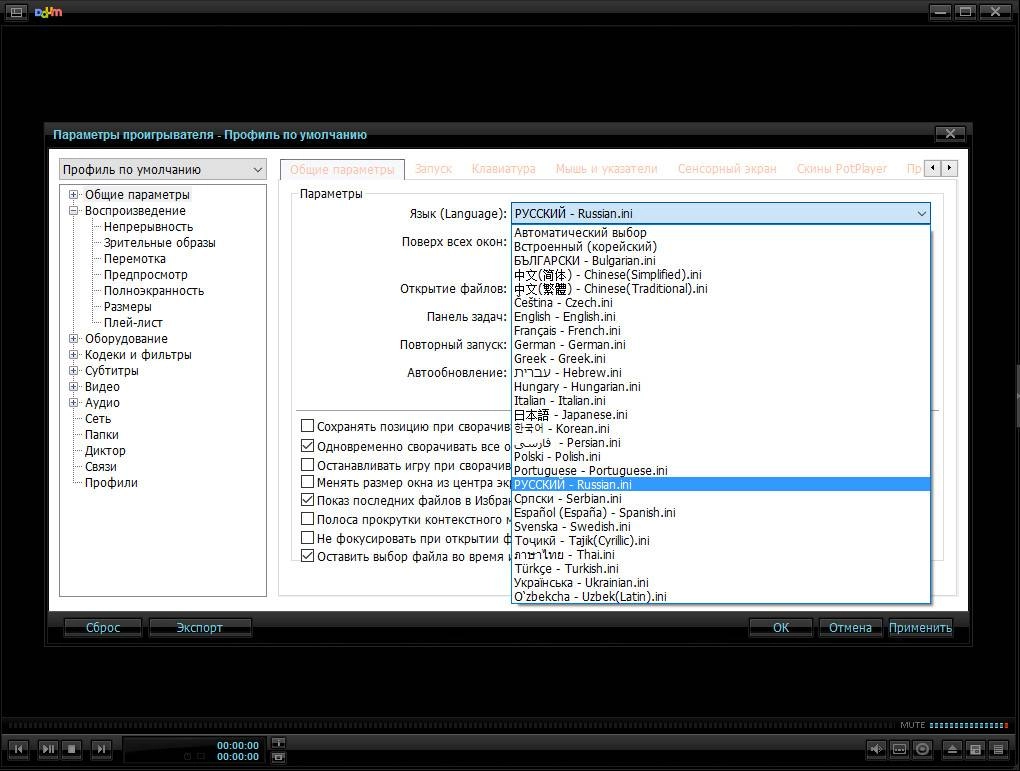Switch to the 'Мышь и указатели' tab

point(606,169)
